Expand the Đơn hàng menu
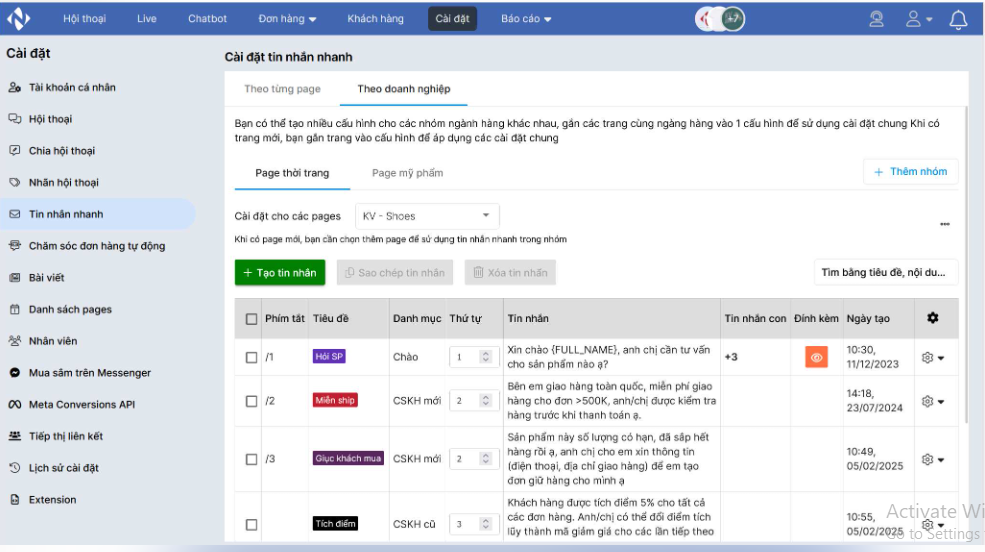985x552 pixels. pyautogui.click(x=287, y=19)
